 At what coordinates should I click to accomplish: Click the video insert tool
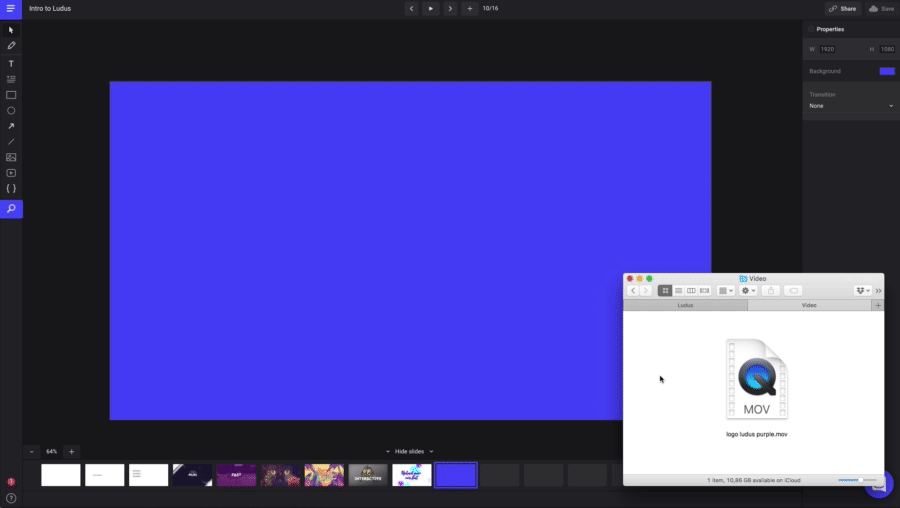[x=11, y=173]
